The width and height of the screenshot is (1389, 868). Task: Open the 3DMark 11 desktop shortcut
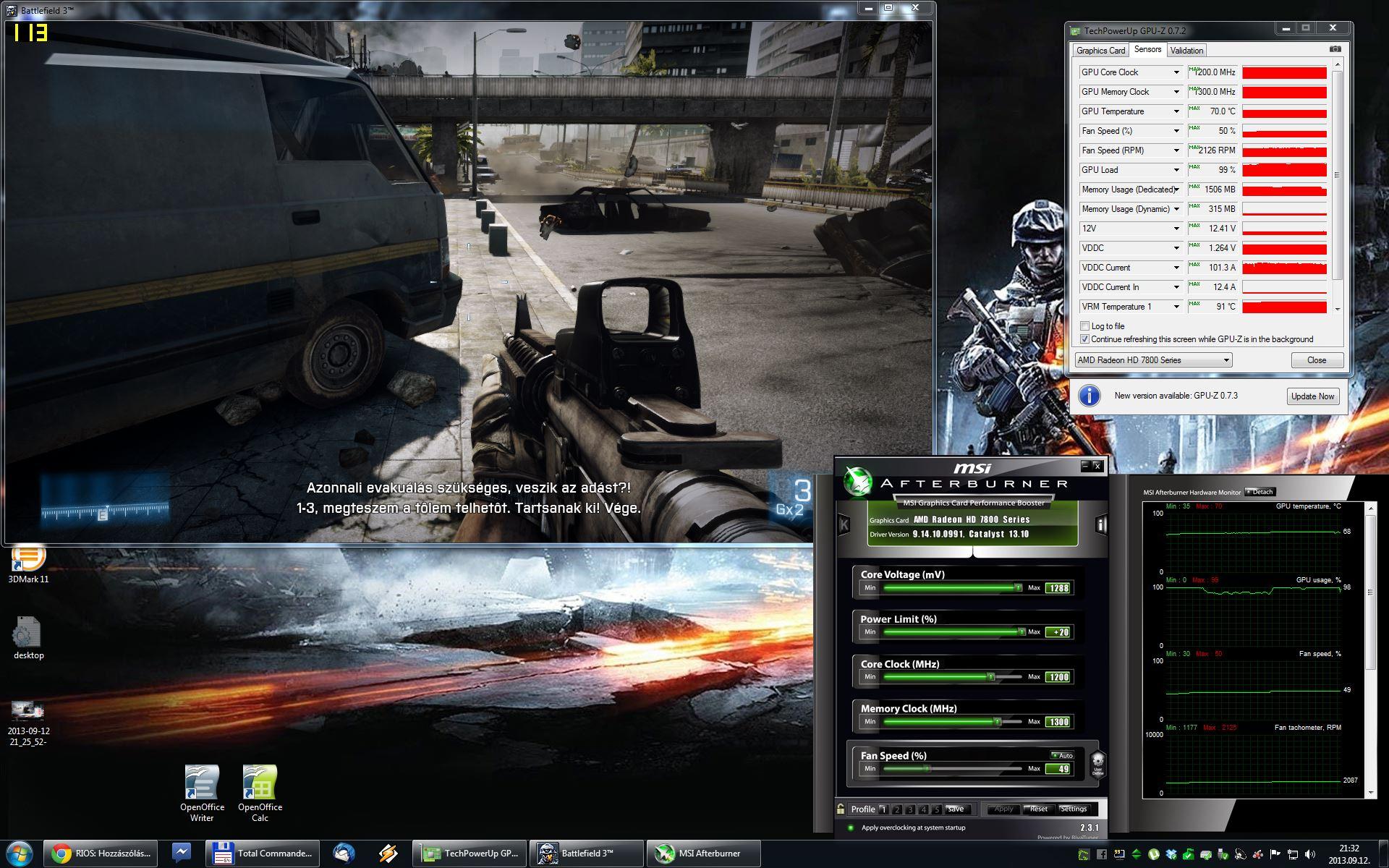(x=28, y=563)
